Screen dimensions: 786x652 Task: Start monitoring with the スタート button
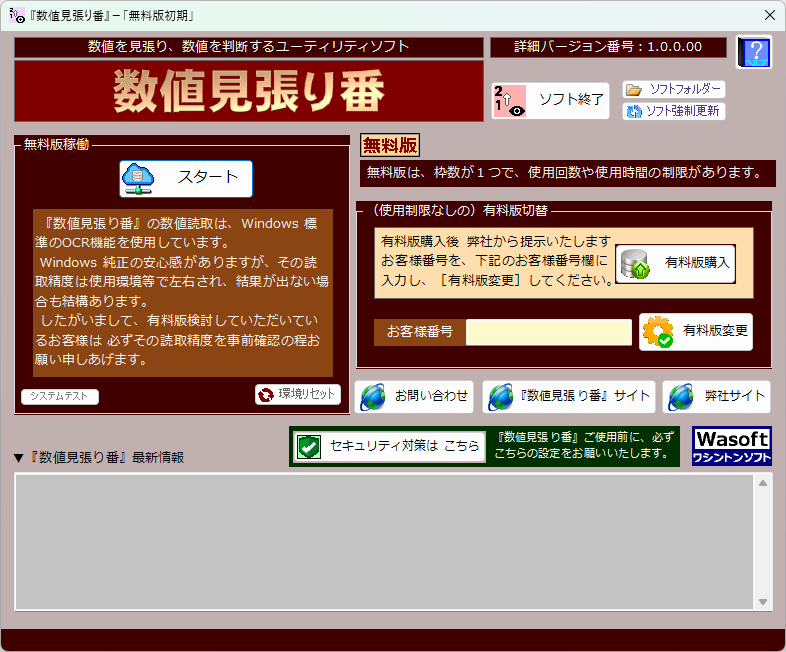pyautogui.click(x=186, y=179)
